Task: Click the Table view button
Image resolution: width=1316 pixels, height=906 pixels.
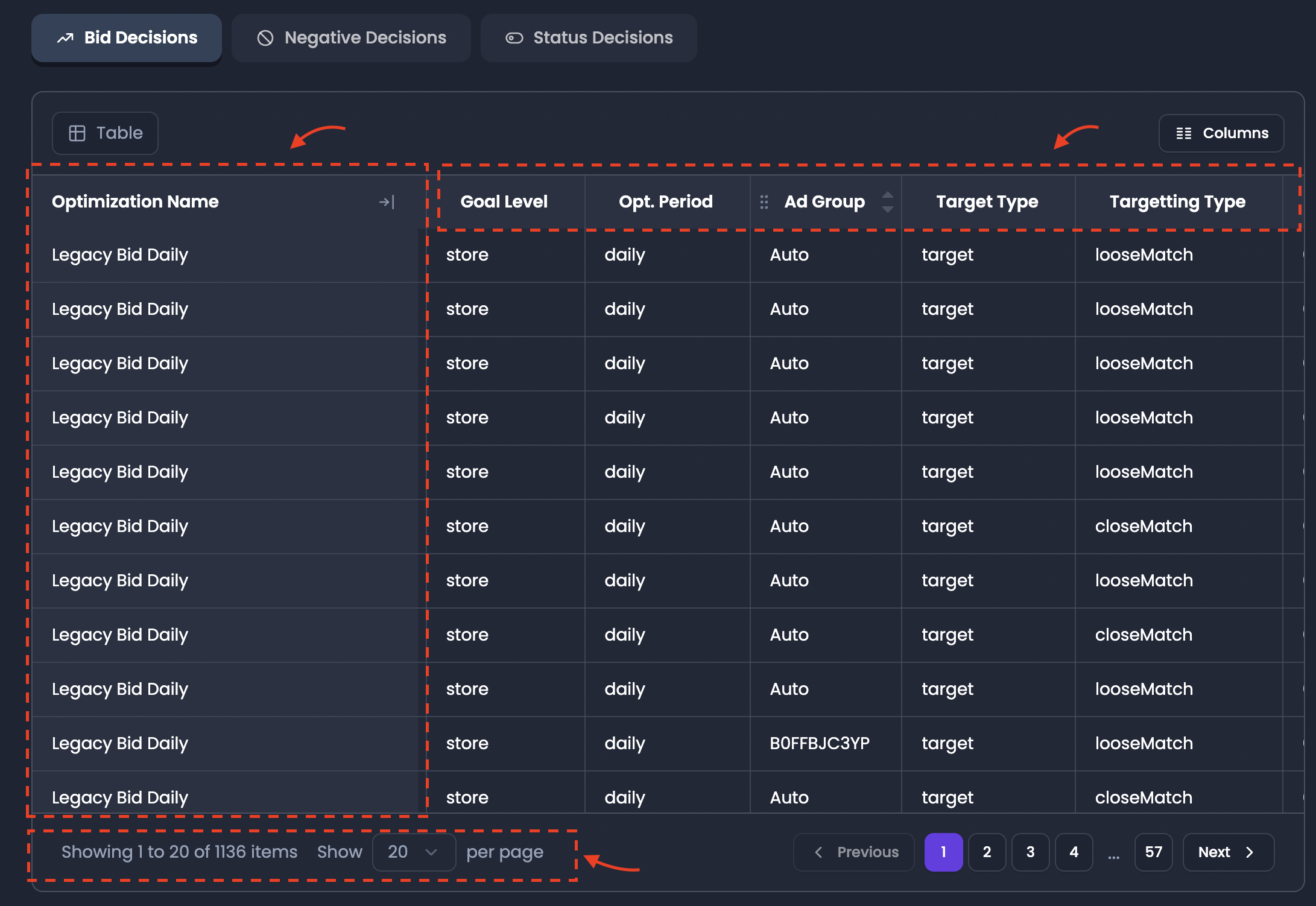Action: click(106, 133)
